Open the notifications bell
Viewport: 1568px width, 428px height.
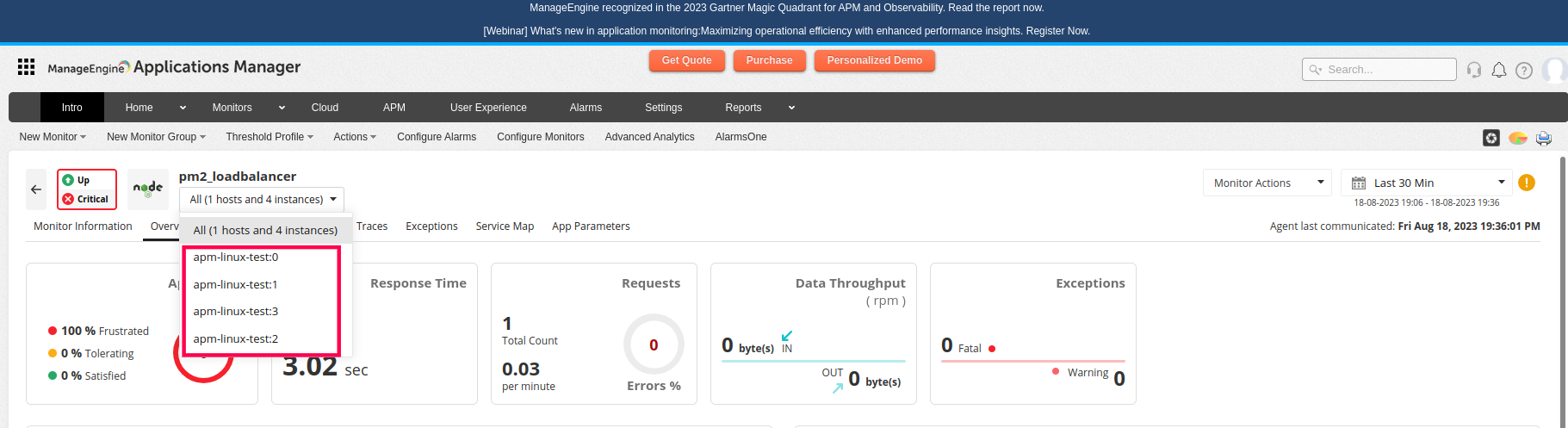(x=1499, y=70)
